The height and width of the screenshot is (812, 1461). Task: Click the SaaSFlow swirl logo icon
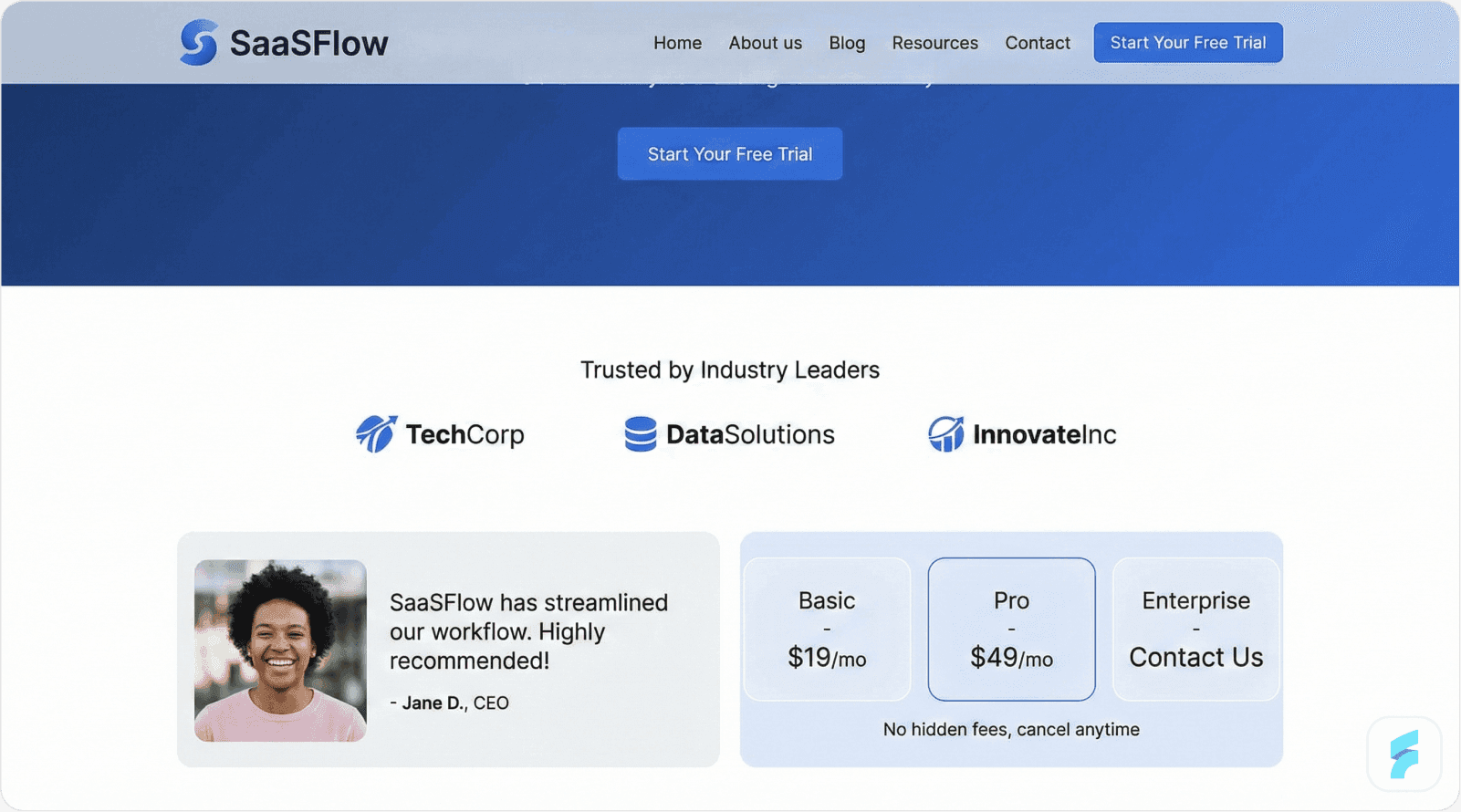click(x=198, y=43)
